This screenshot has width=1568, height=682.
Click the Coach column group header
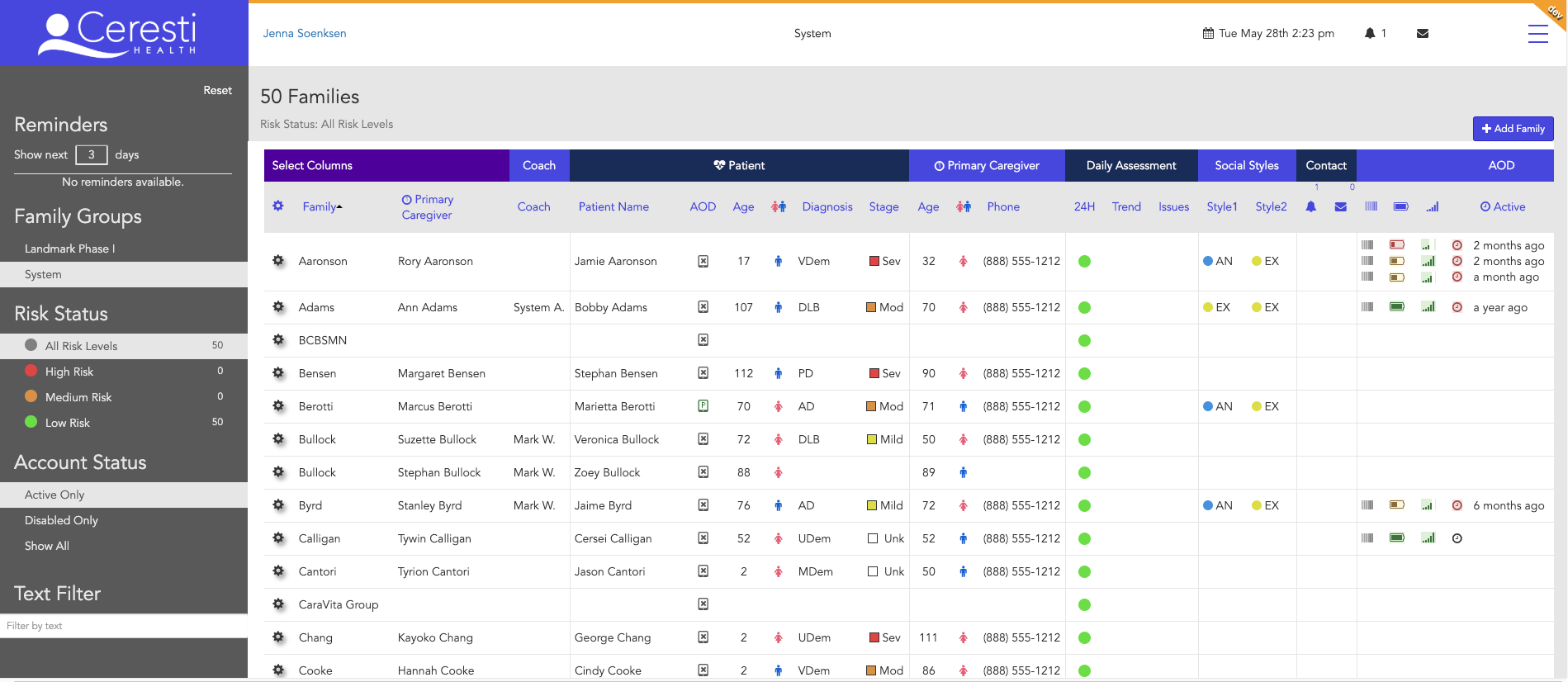tap(539, 165)
